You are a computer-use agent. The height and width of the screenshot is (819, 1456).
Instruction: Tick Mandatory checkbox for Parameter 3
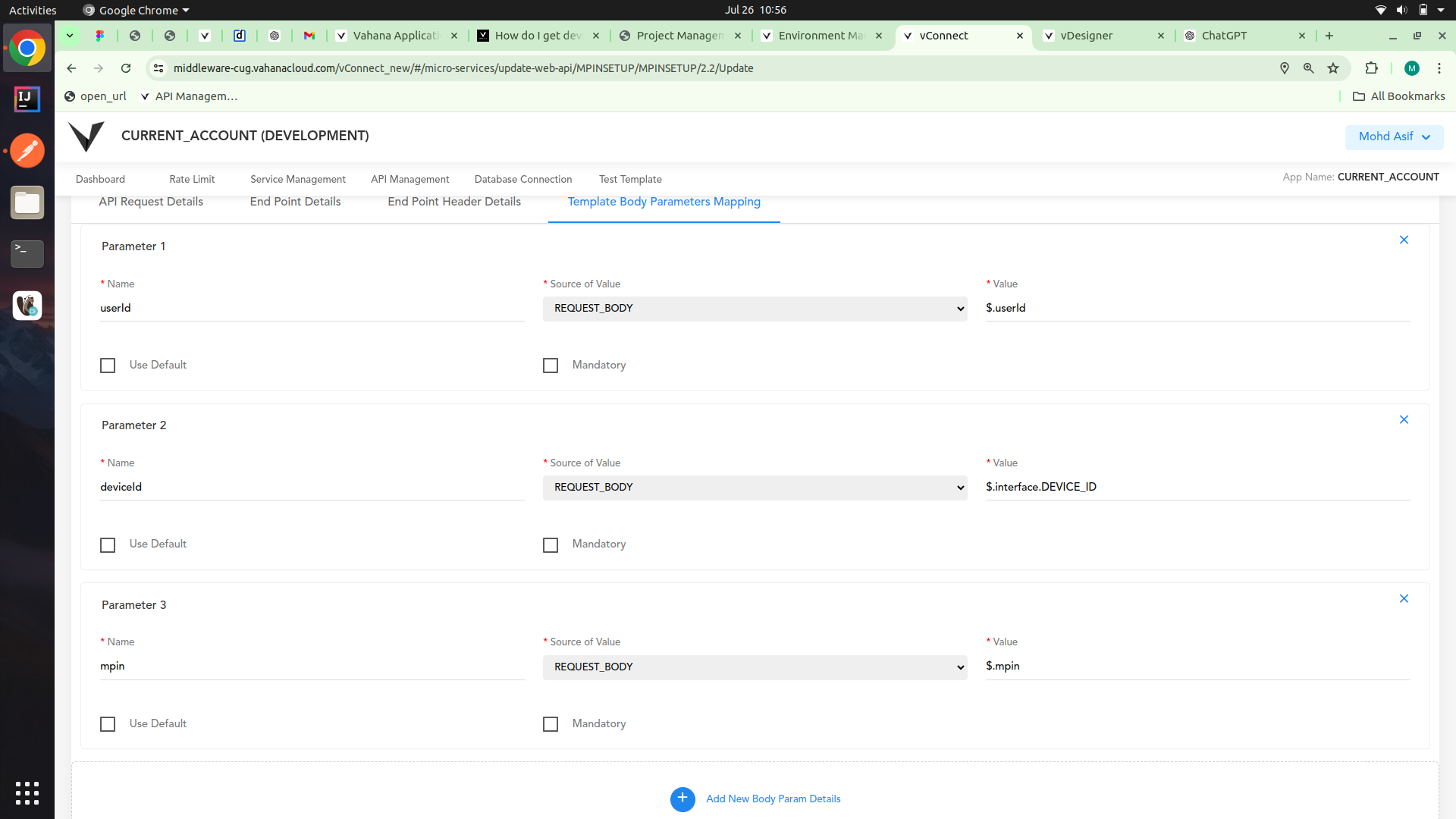[x=551, y=724]
